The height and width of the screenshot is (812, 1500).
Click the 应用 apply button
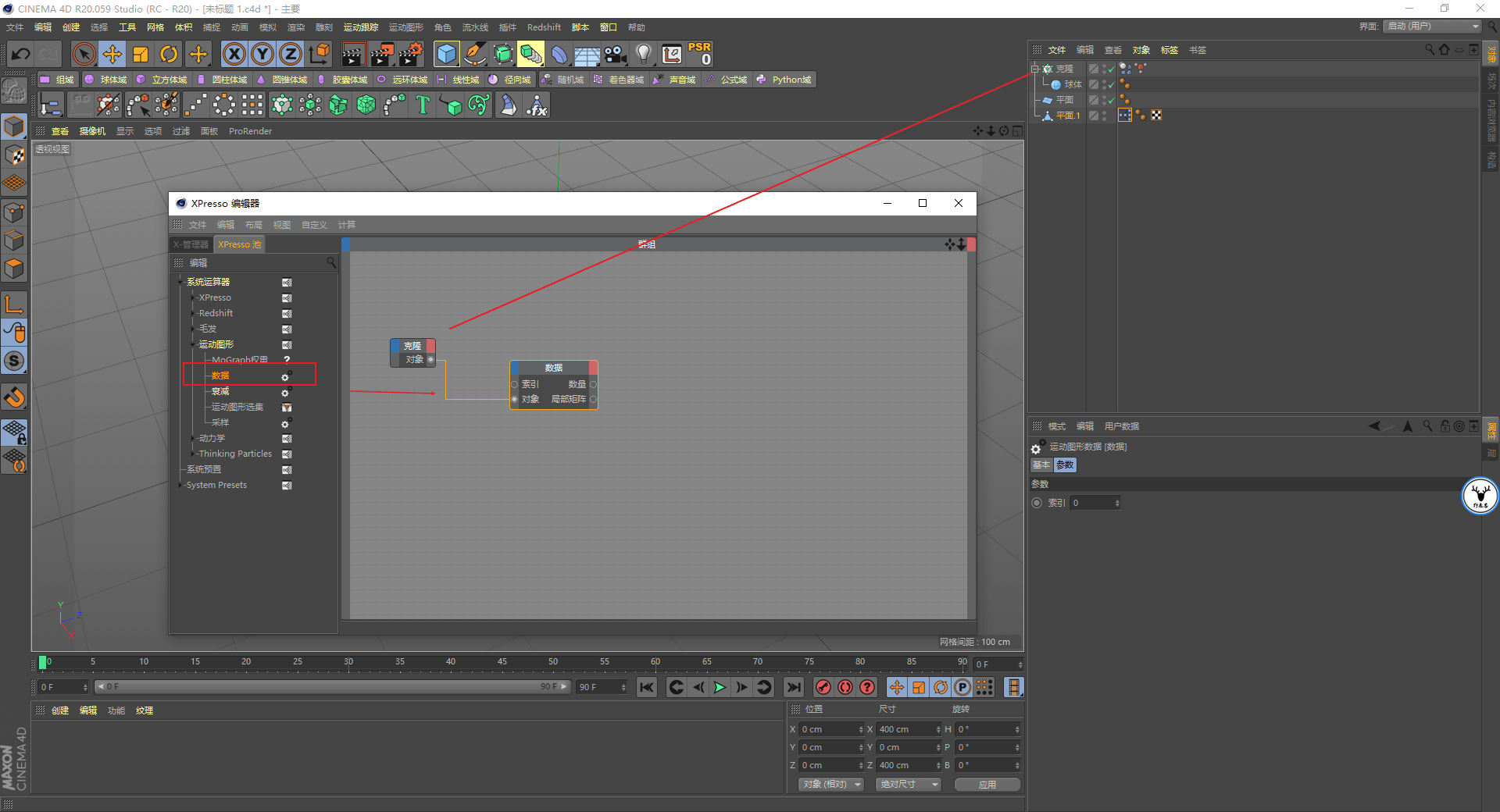(987, 784)
